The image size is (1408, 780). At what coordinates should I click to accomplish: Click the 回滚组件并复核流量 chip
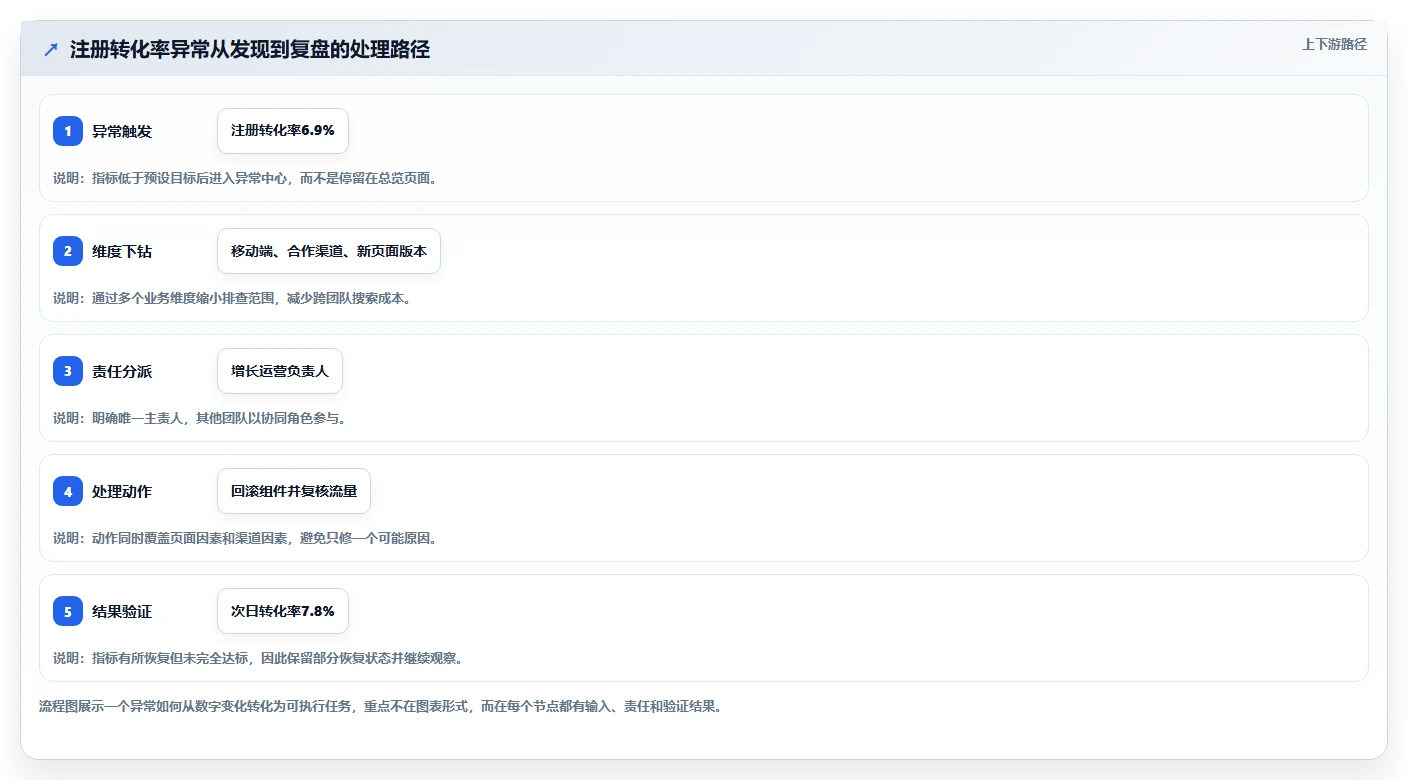[294, 491]
